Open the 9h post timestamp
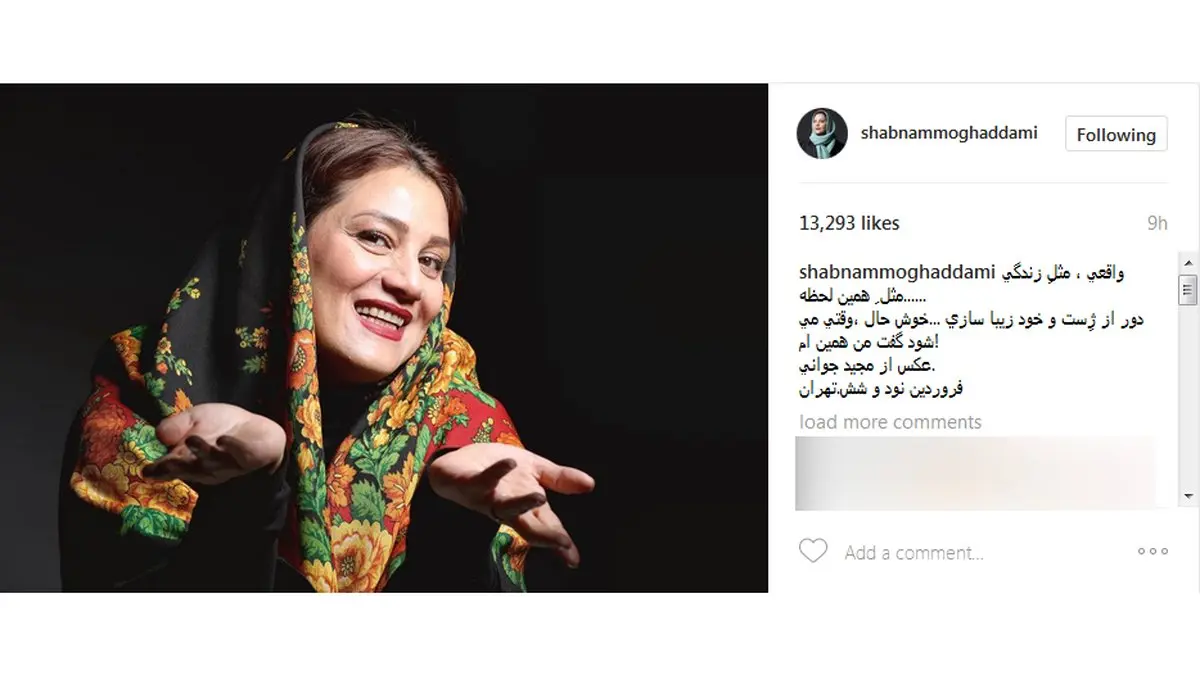The height and width of the screenshot is (675, 1200). (x=1157, y=223)
